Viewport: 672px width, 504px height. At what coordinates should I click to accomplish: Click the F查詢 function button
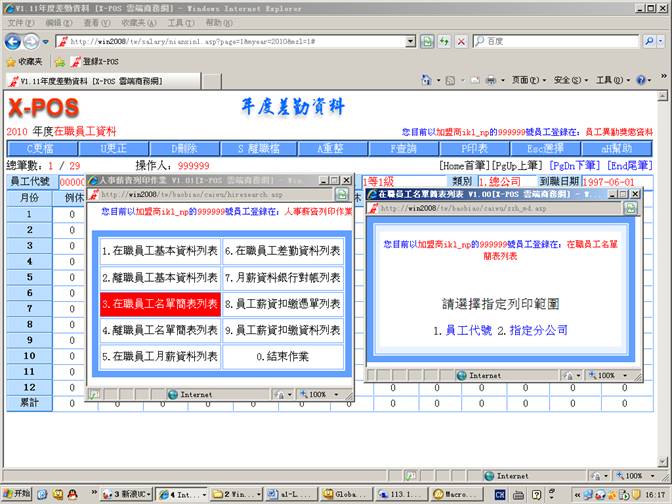pyautogui.click(x=401, y=148)
